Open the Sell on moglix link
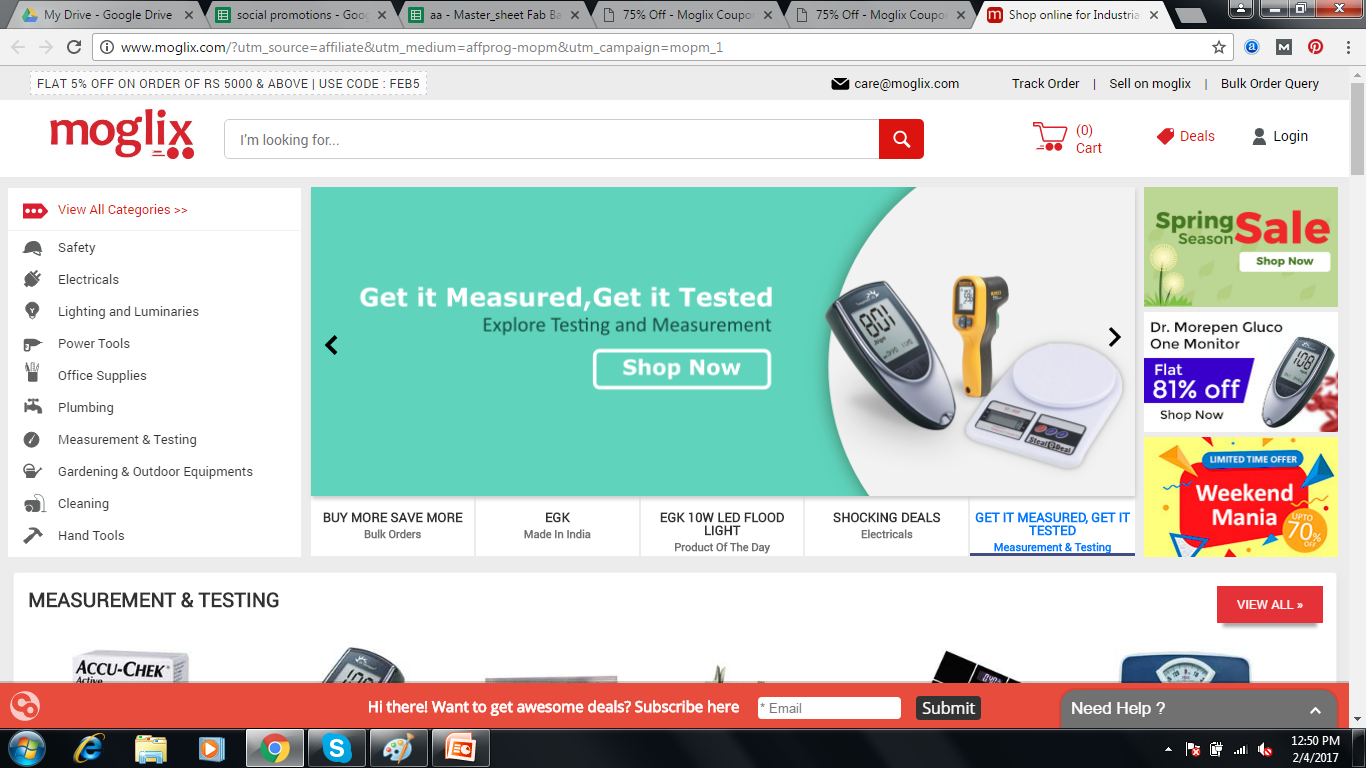 1150,84
